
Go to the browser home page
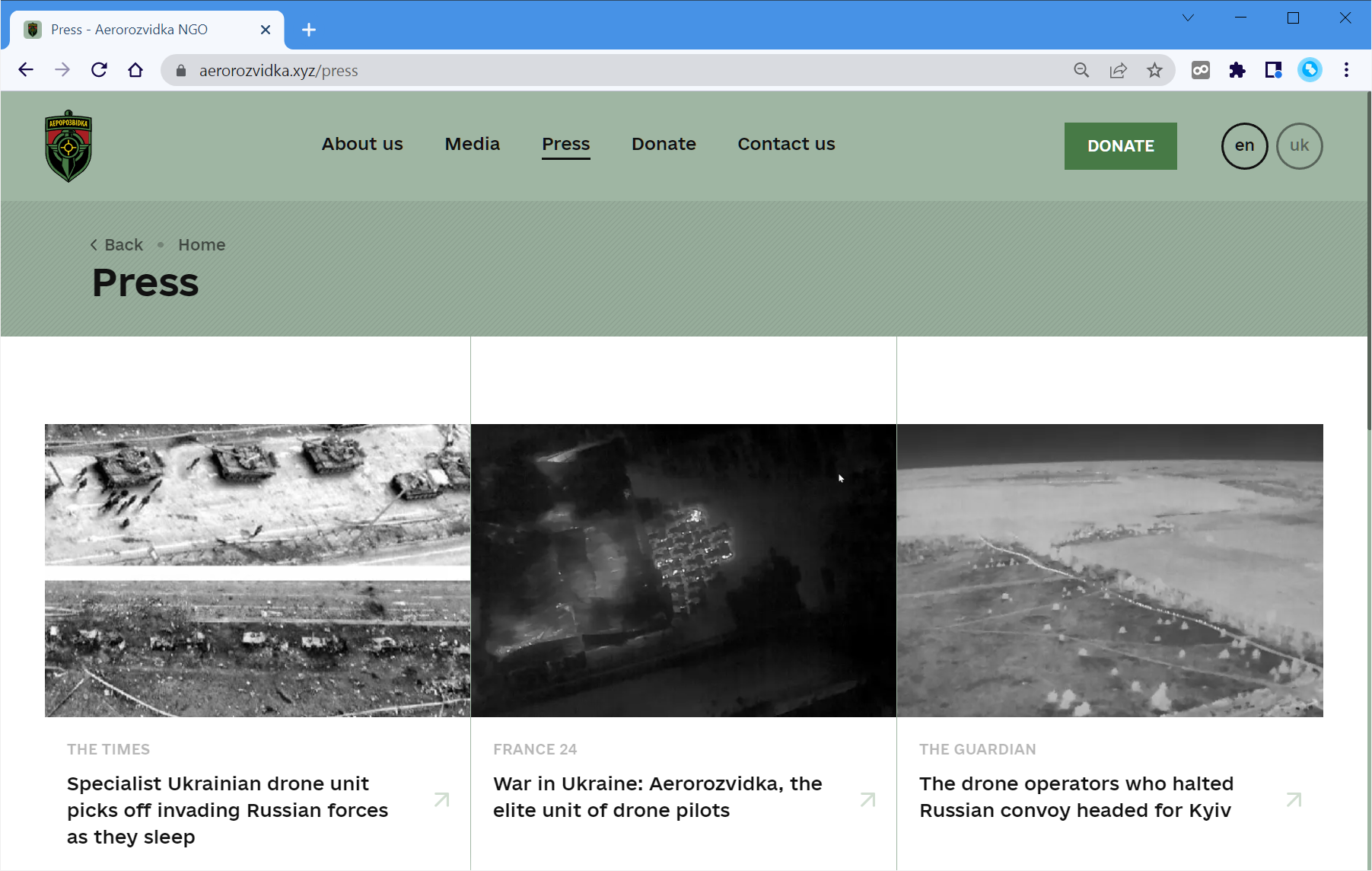135,70
